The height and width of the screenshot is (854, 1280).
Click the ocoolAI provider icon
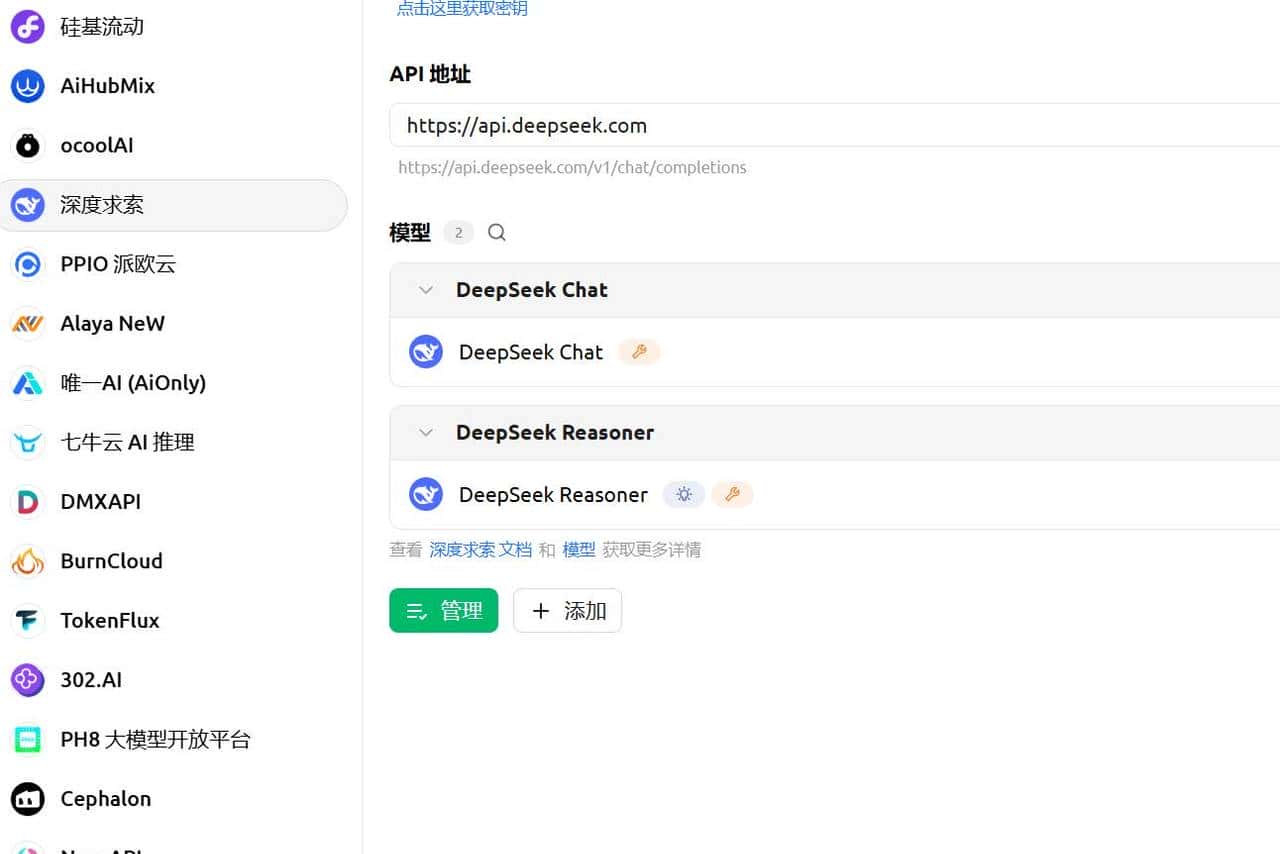(27, 144)
